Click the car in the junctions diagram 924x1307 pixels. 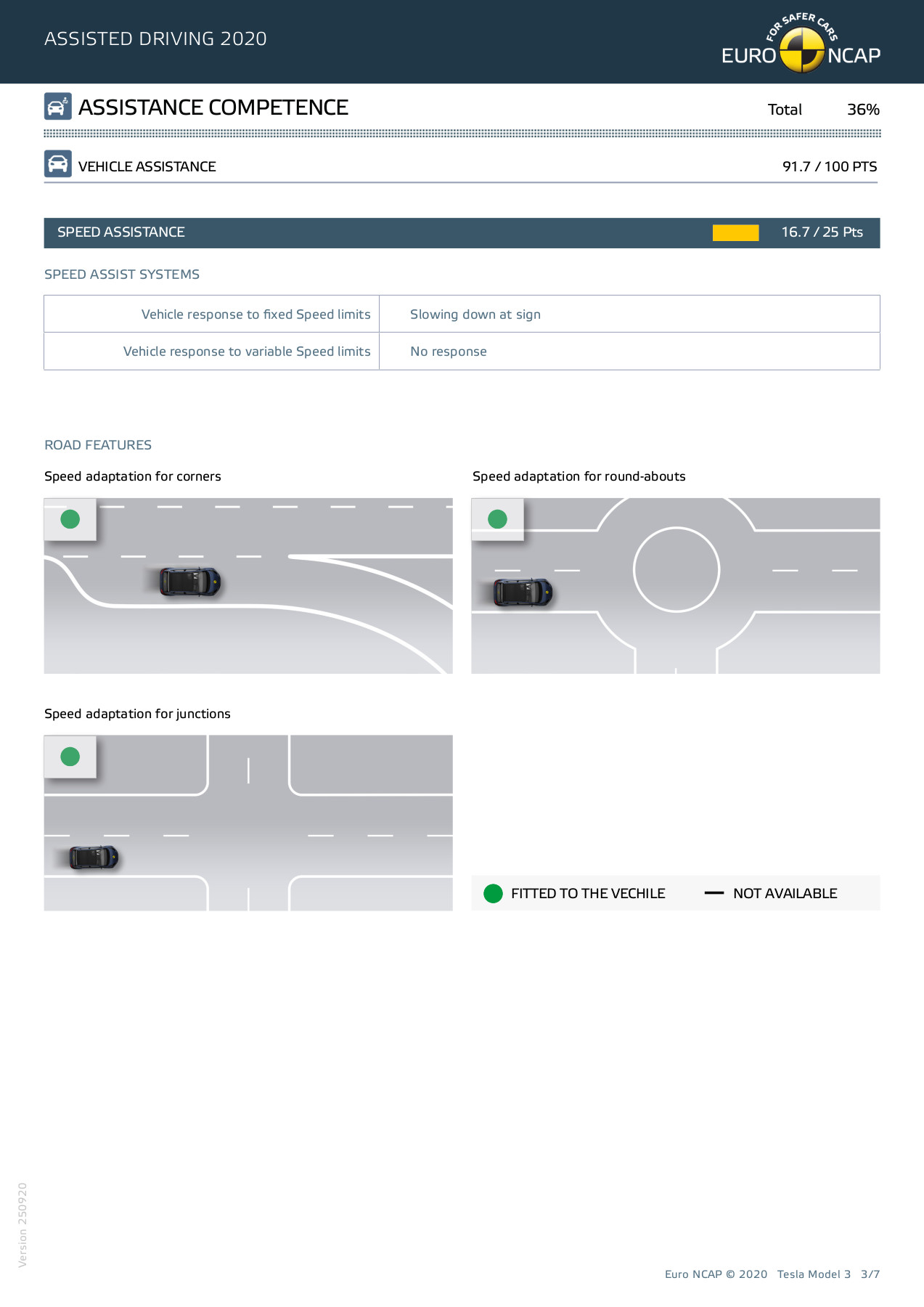94,858
